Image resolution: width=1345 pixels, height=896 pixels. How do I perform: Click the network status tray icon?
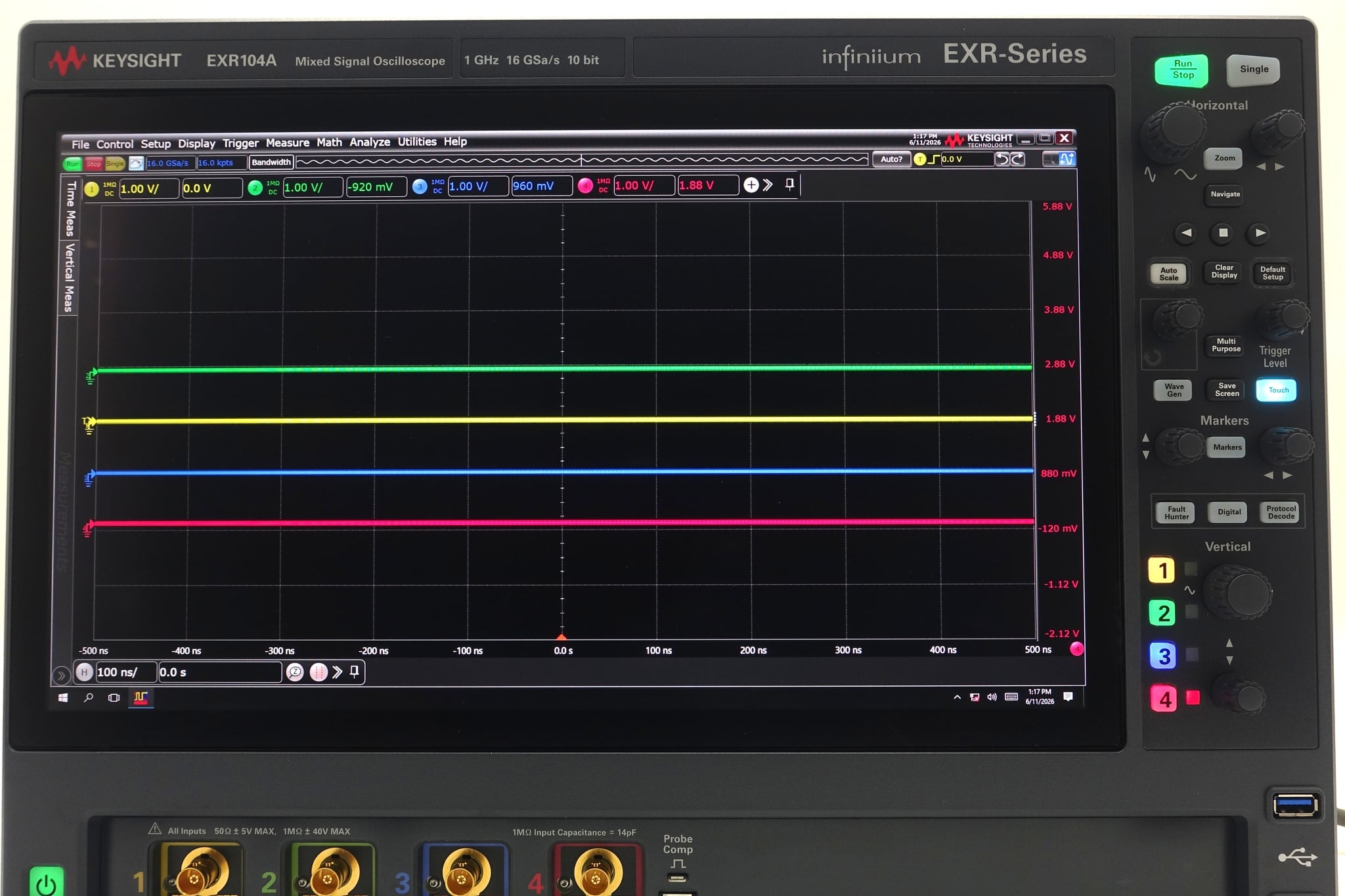click(x=975, y=697)
